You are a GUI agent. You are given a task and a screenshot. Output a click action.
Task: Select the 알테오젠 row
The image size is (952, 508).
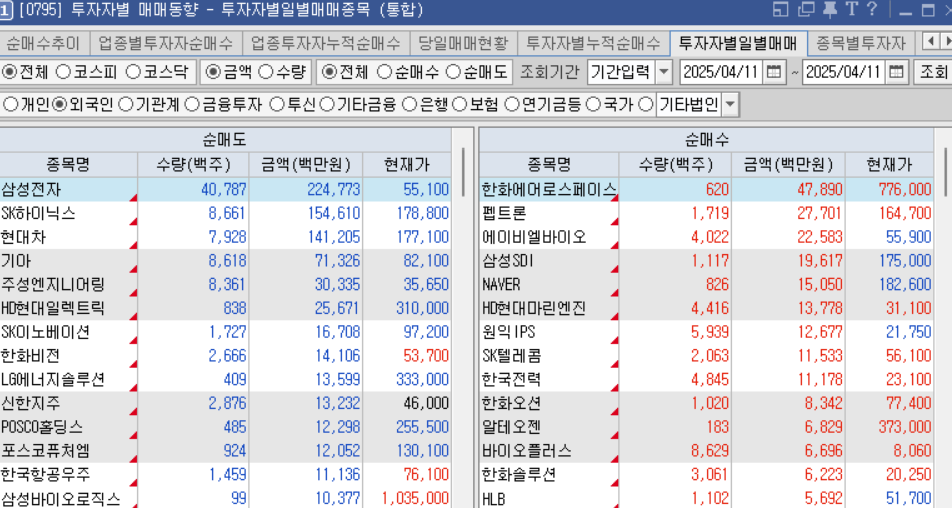tap(706, 427)
